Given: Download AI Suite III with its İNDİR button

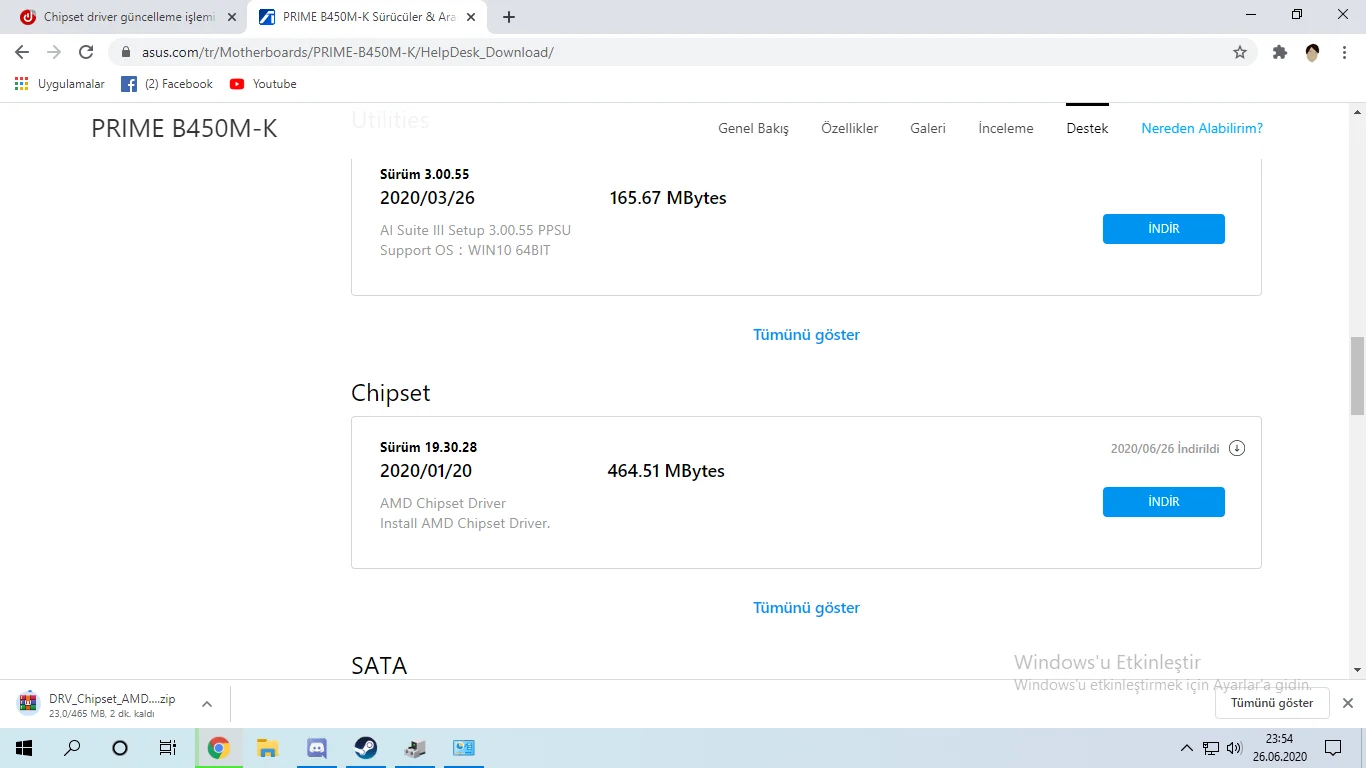Looking at the screenshot, I should (x=1164, y=229).
